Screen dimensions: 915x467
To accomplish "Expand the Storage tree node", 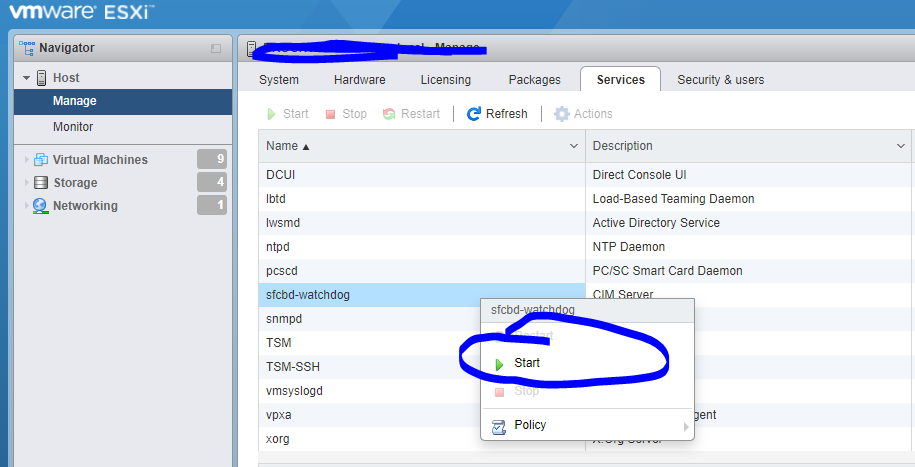I will tap(26, 183).
